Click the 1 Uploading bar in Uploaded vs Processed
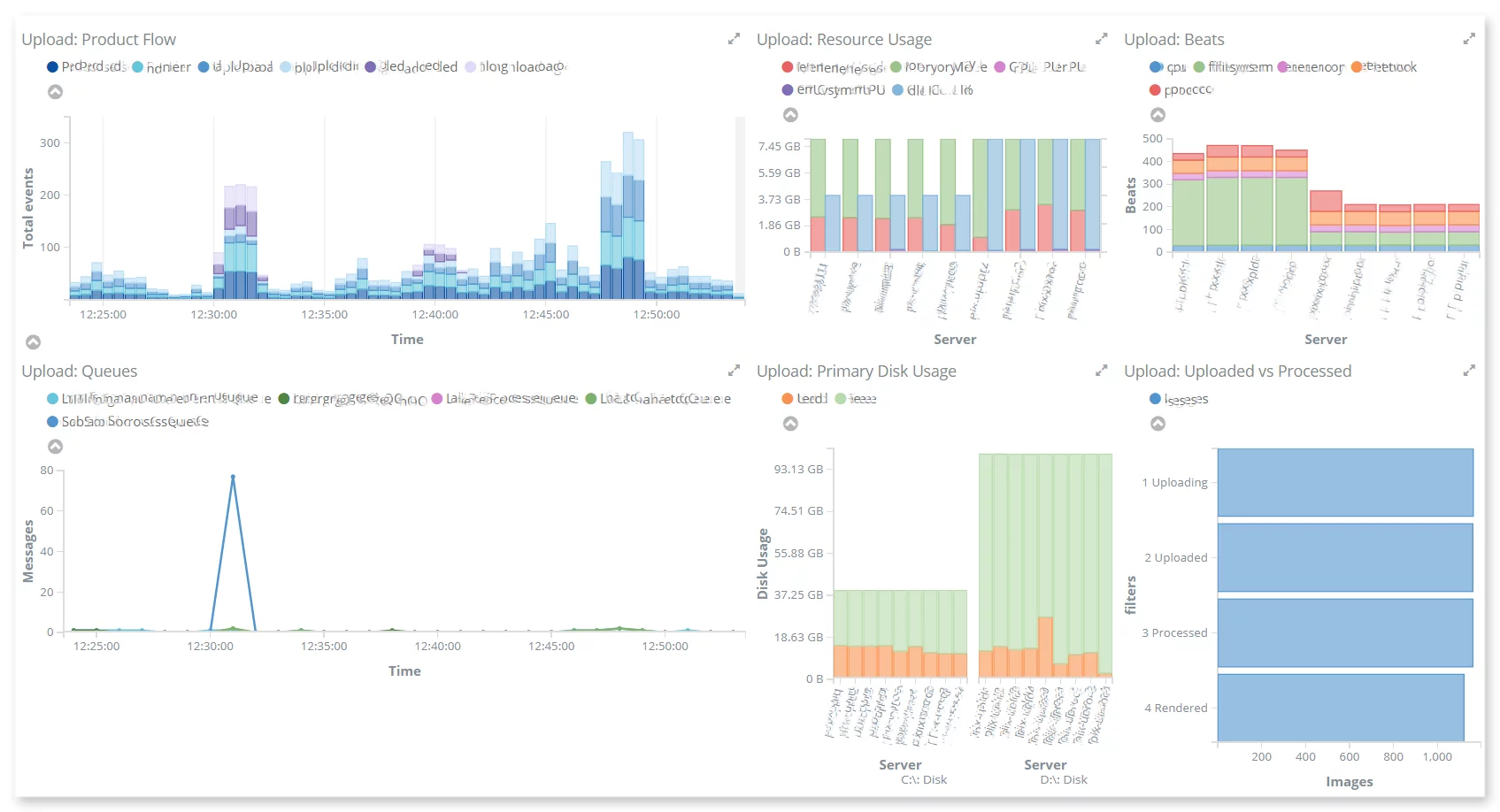 pyautogui.click(x=1345, y=483)
